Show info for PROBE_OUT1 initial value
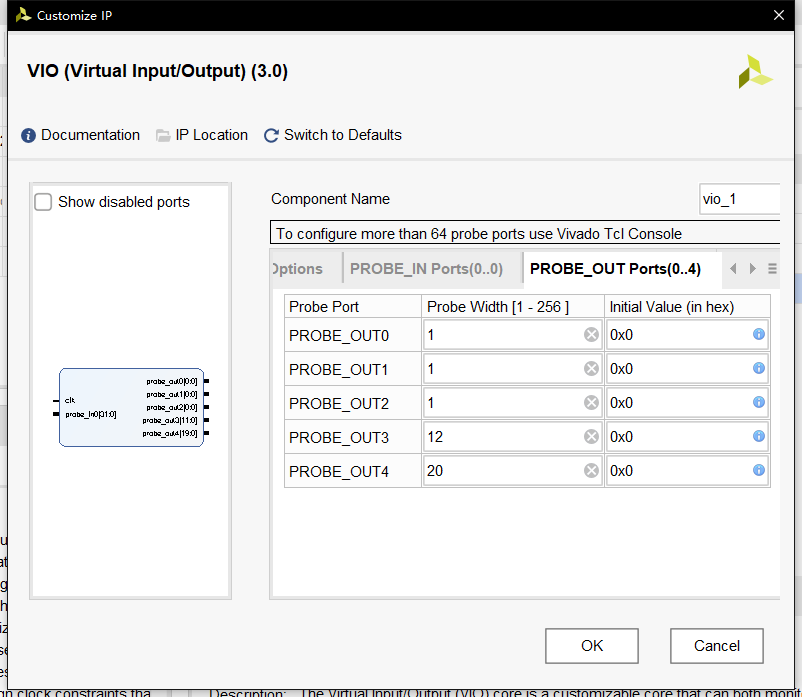This screenshot has width=802, height=697. (759, 369)
